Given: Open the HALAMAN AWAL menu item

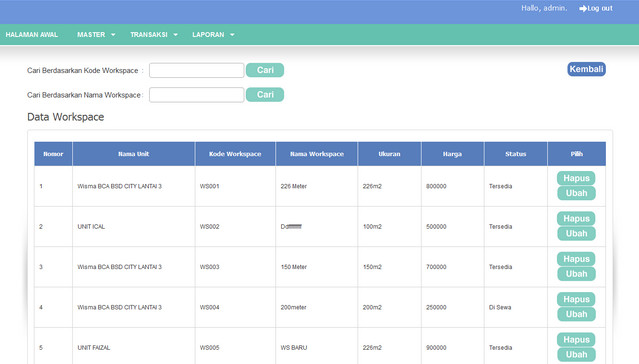Looking at the screenshot, I should (32, 35).
